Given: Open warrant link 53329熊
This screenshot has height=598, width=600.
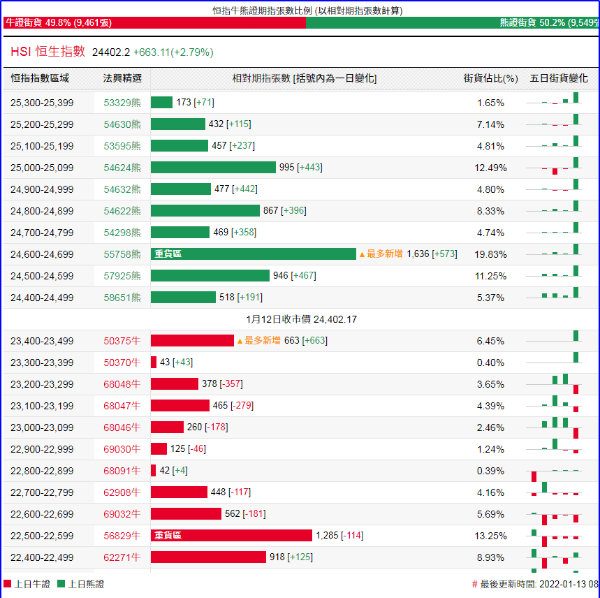Looking at the screenshot, I should pos(122,103).
